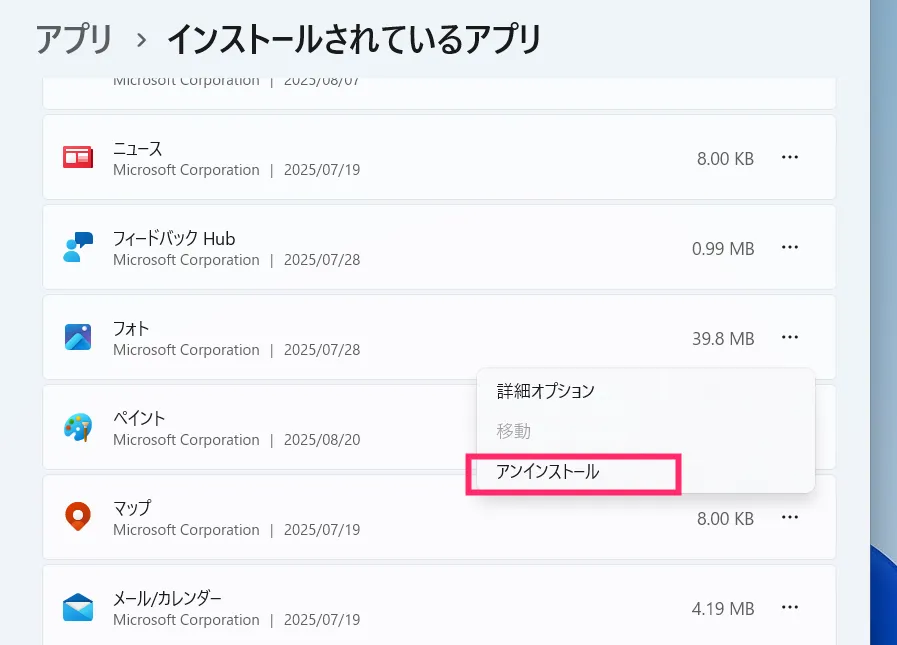
Task: Click the 0.99 MB size value
Action: tap(723, 249)
